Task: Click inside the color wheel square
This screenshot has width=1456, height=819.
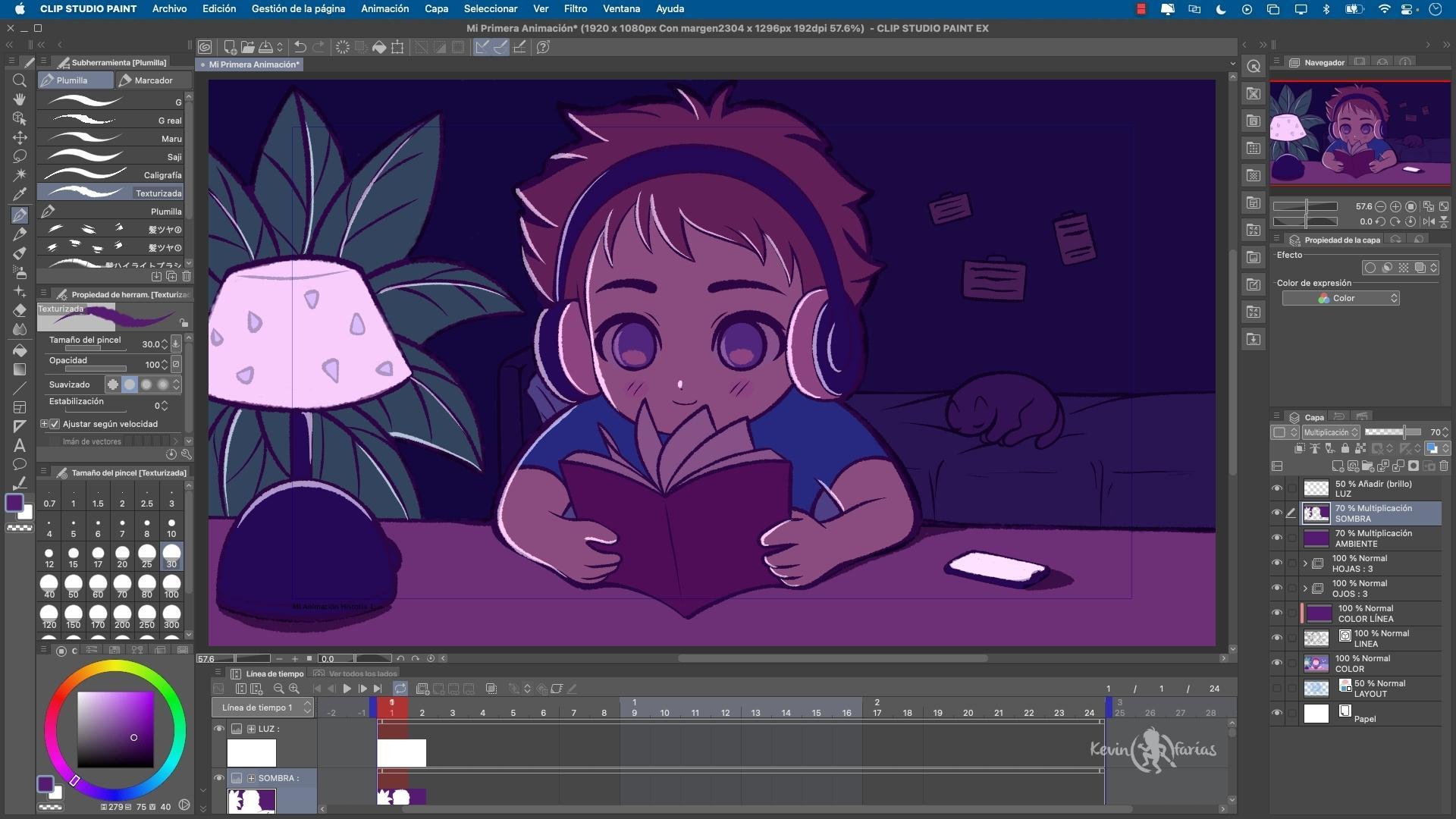Action: click(115, 730)
